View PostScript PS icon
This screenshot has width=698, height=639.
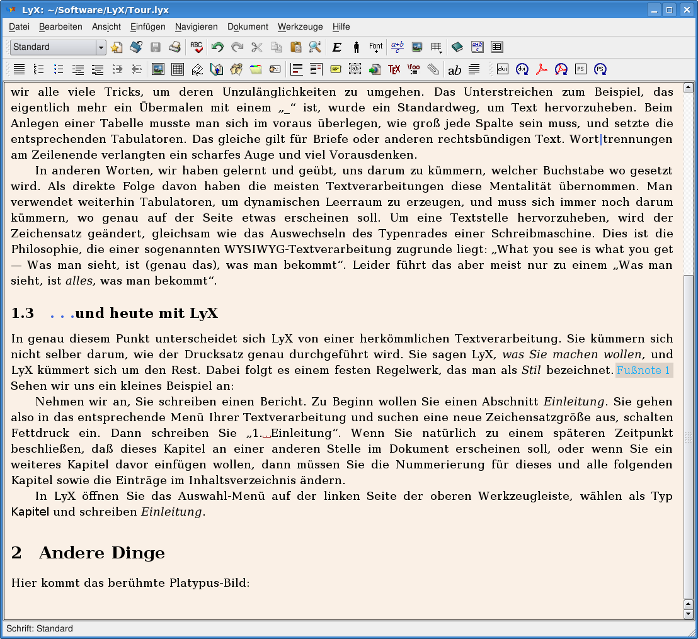click(581, 69)
